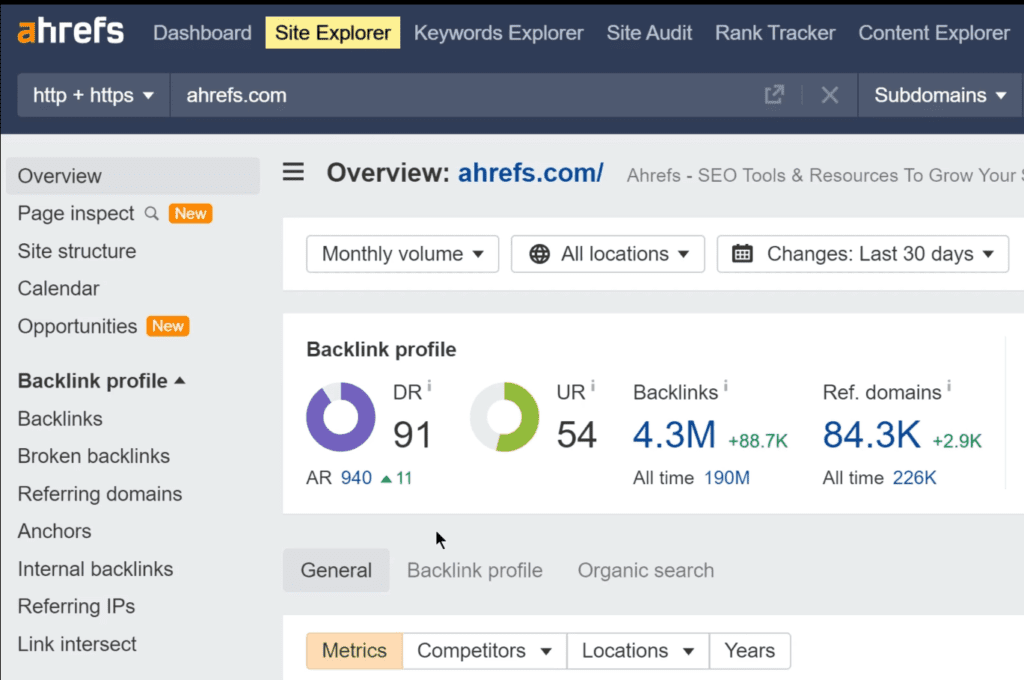Click the UR value 54
Screen dimensions: 1024x680
[576, 435]
